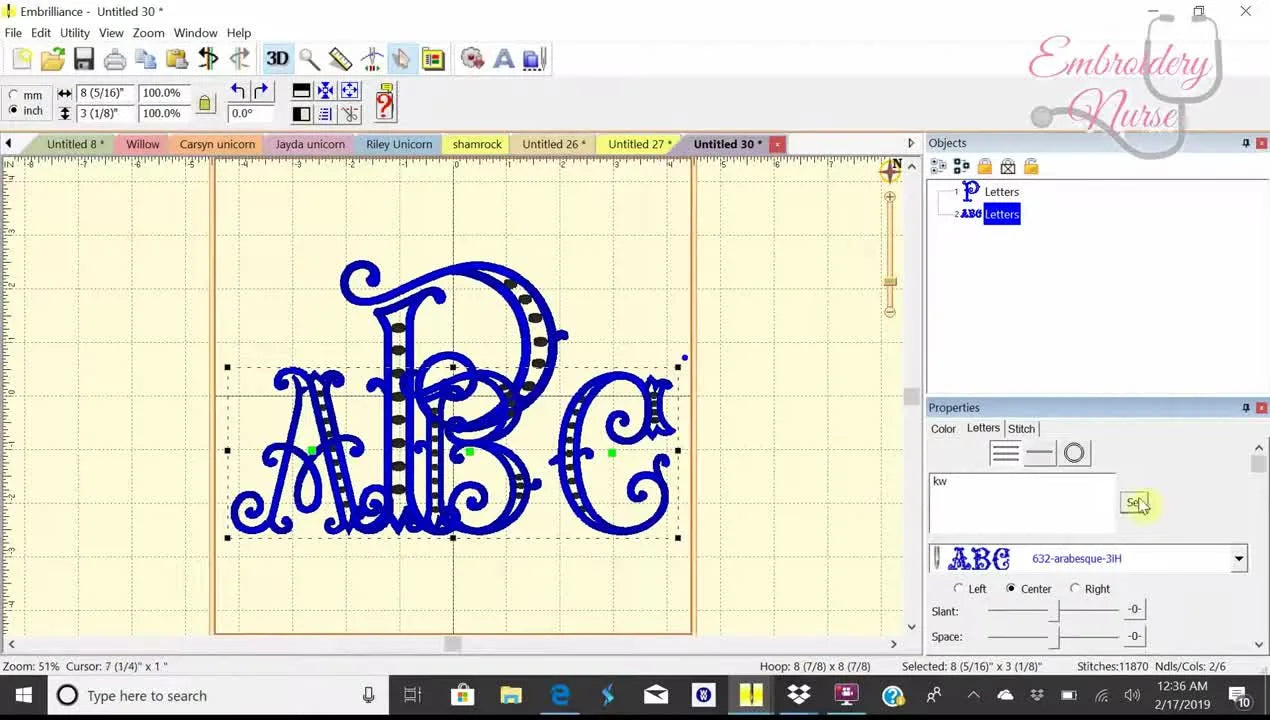The height and width of the screenshot is (720, 1270).
Task: Select the Lettering tool with blue A
Action: 504,58
